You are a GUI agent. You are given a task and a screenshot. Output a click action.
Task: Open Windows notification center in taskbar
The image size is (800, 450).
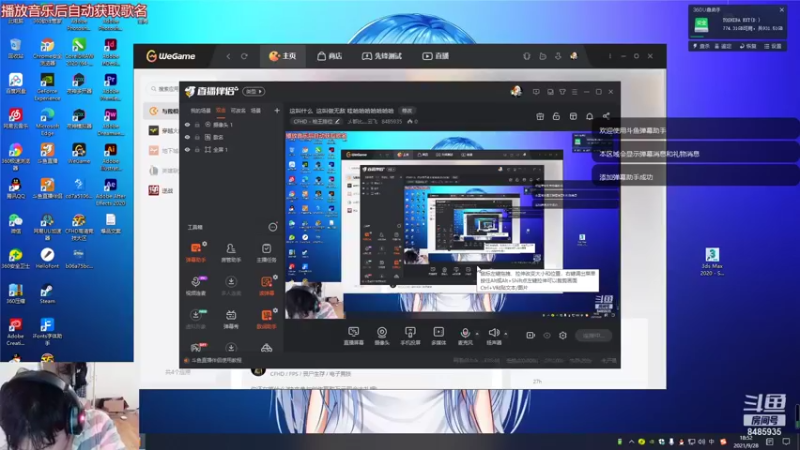coord(786,442)
